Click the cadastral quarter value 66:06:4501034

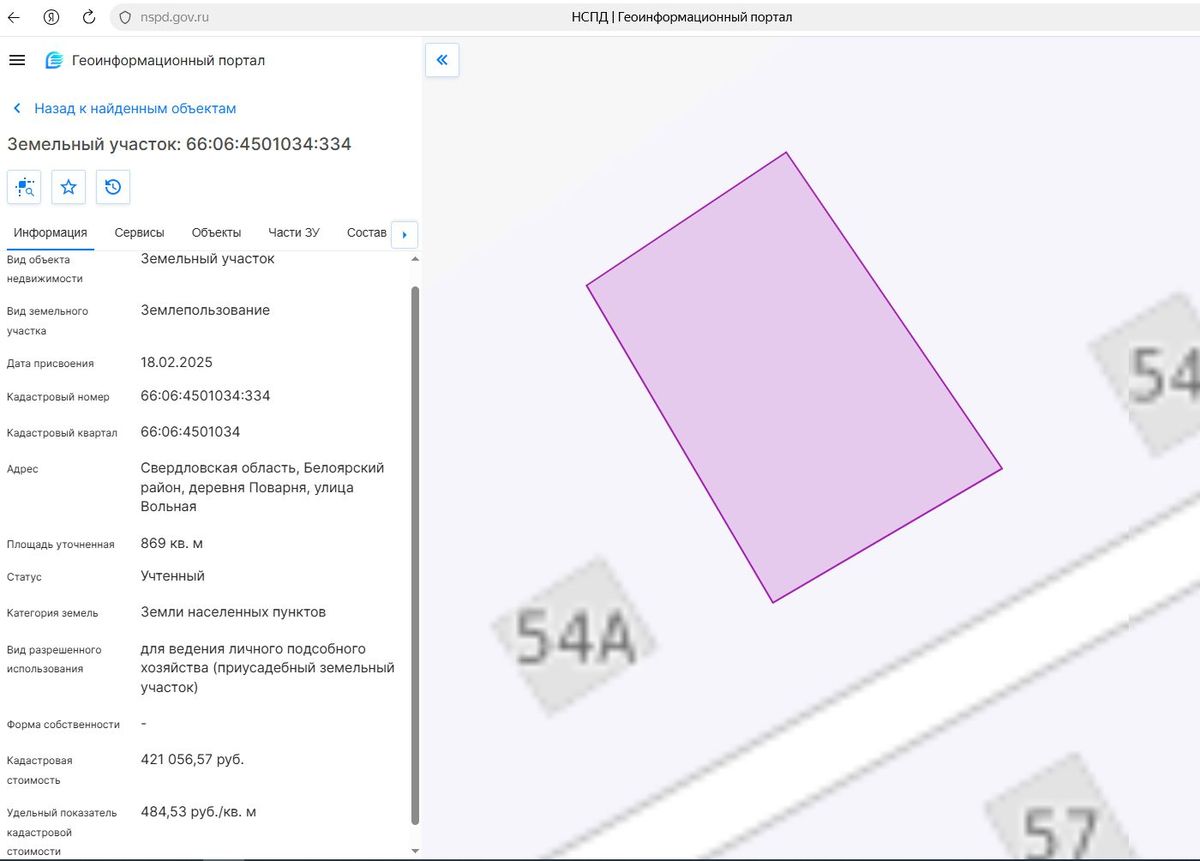pyautogui.click(x=190, y=432)
